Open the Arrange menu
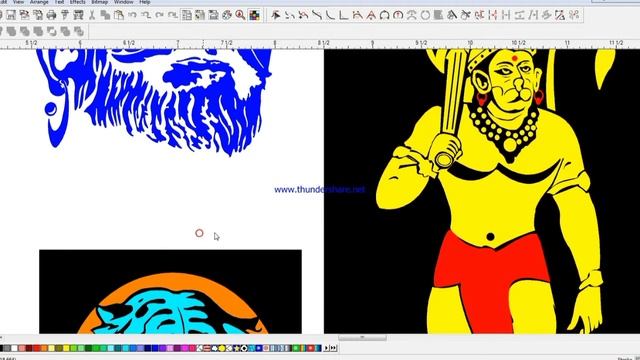The image size is (640, 360). [x=39, y=2]
